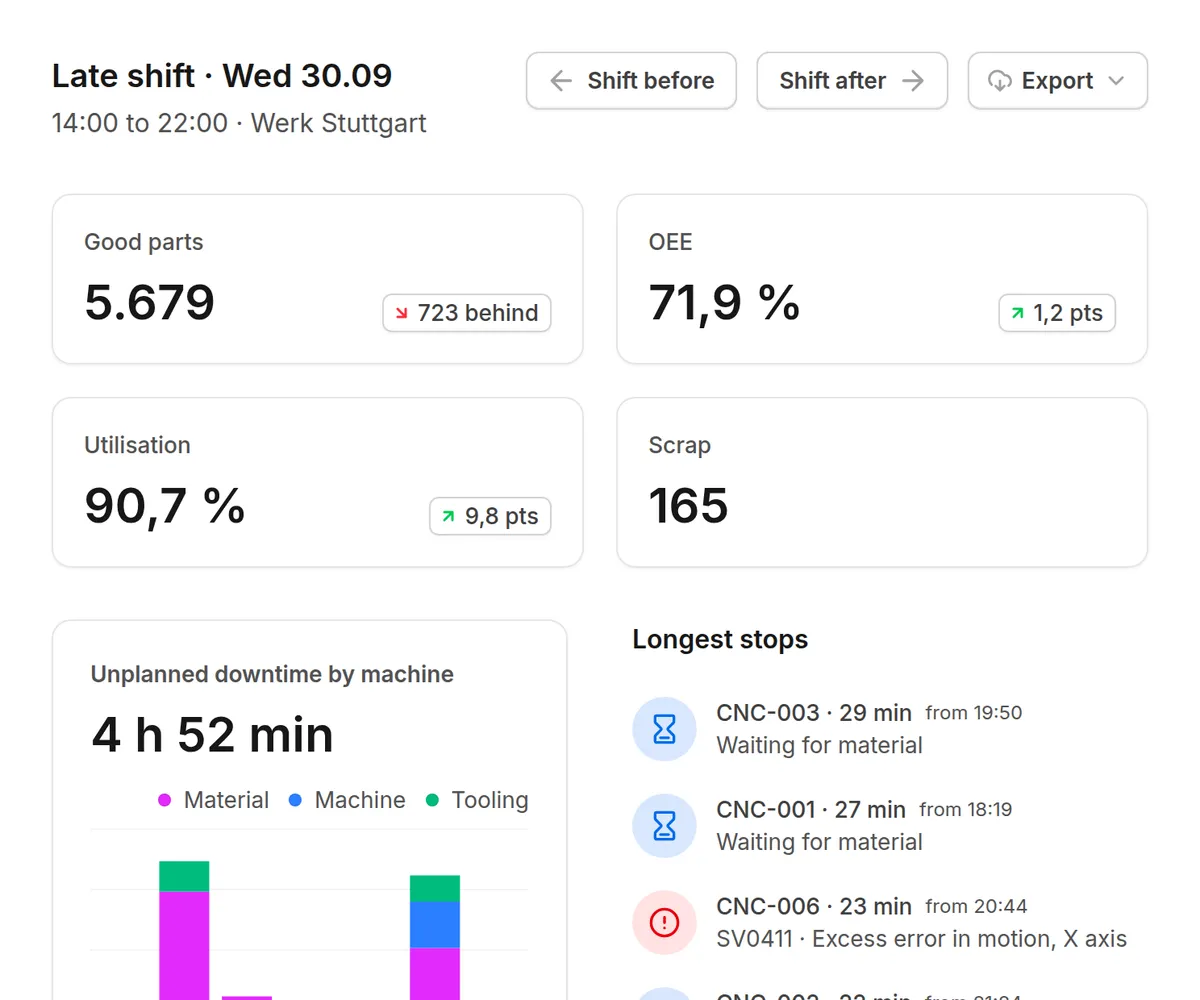Go to the Shift before button
This screenshot has width=1200, height=1000.
631,81
